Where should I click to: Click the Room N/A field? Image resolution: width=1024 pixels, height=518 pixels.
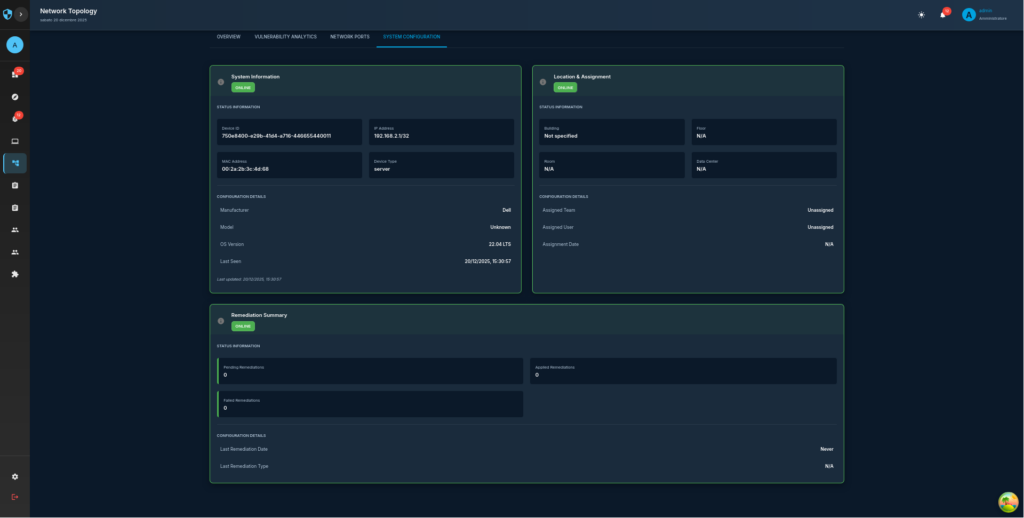[612, 165]
